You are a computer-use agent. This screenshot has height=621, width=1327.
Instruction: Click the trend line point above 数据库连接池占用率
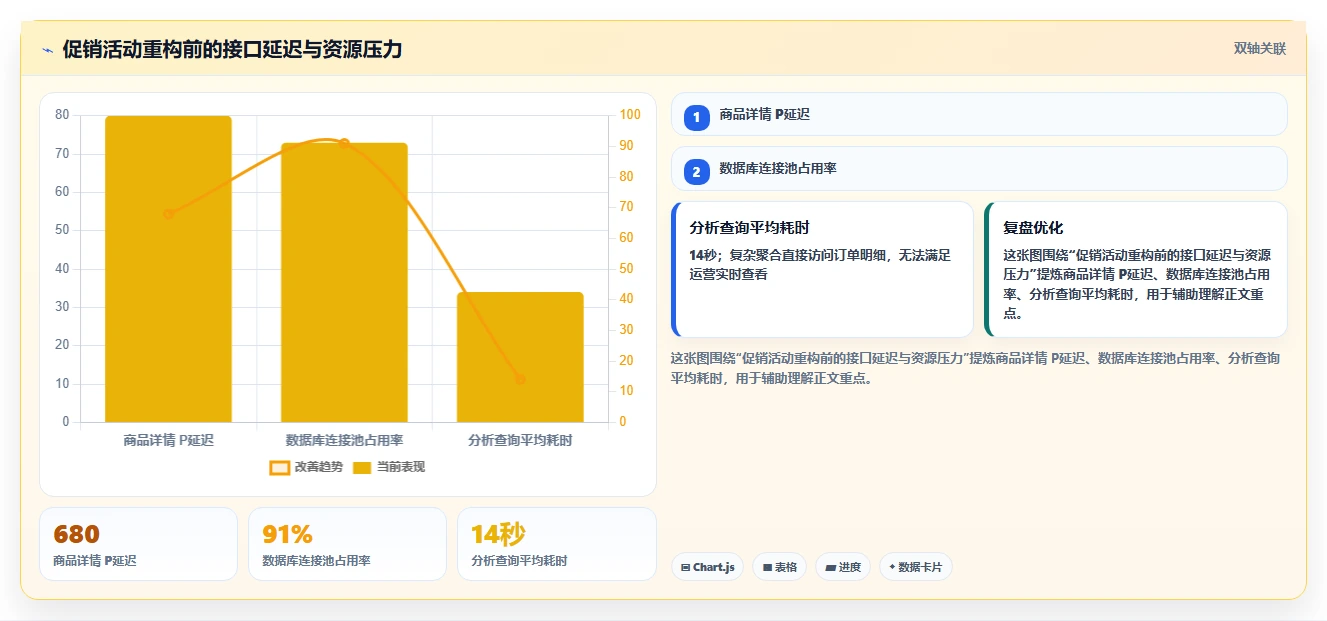(344, 143)
